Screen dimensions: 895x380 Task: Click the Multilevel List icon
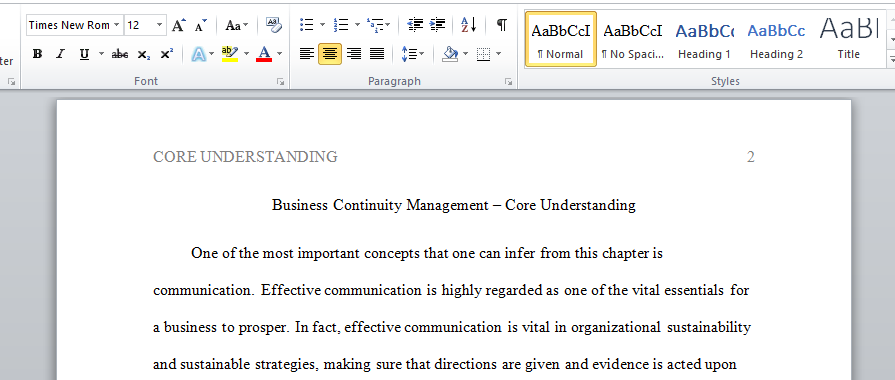click(374, 25)
